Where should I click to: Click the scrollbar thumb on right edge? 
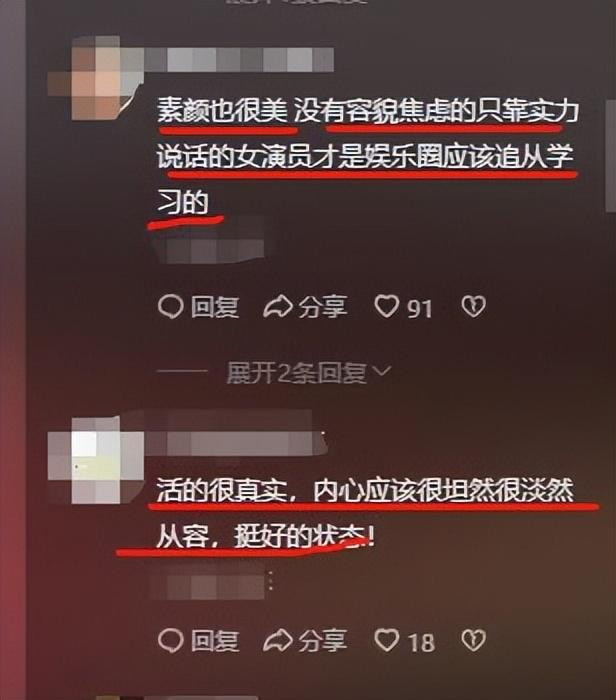pos(611,156)
